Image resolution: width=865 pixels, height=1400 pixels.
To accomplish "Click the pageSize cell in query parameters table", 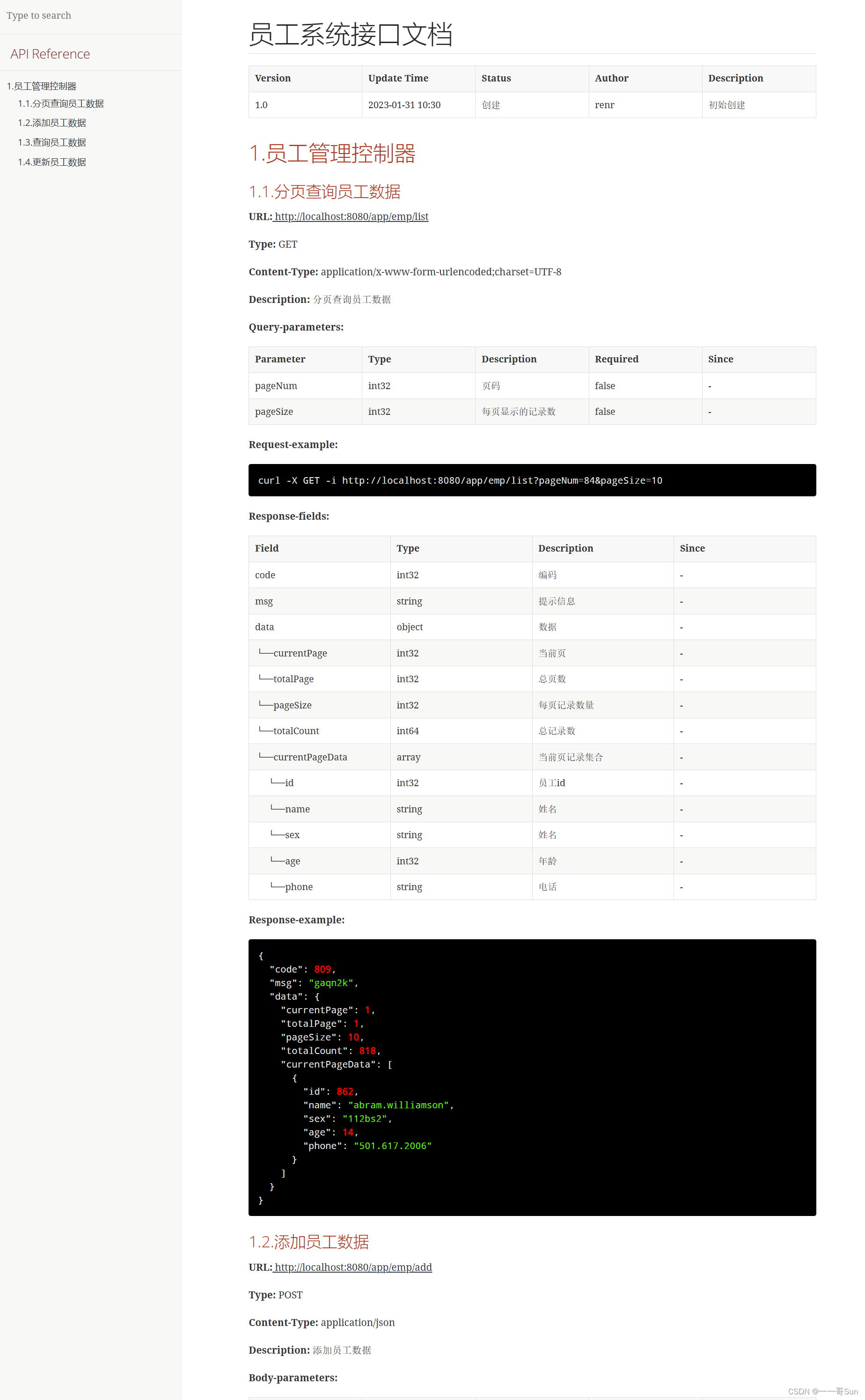I will tap(305, 412).
